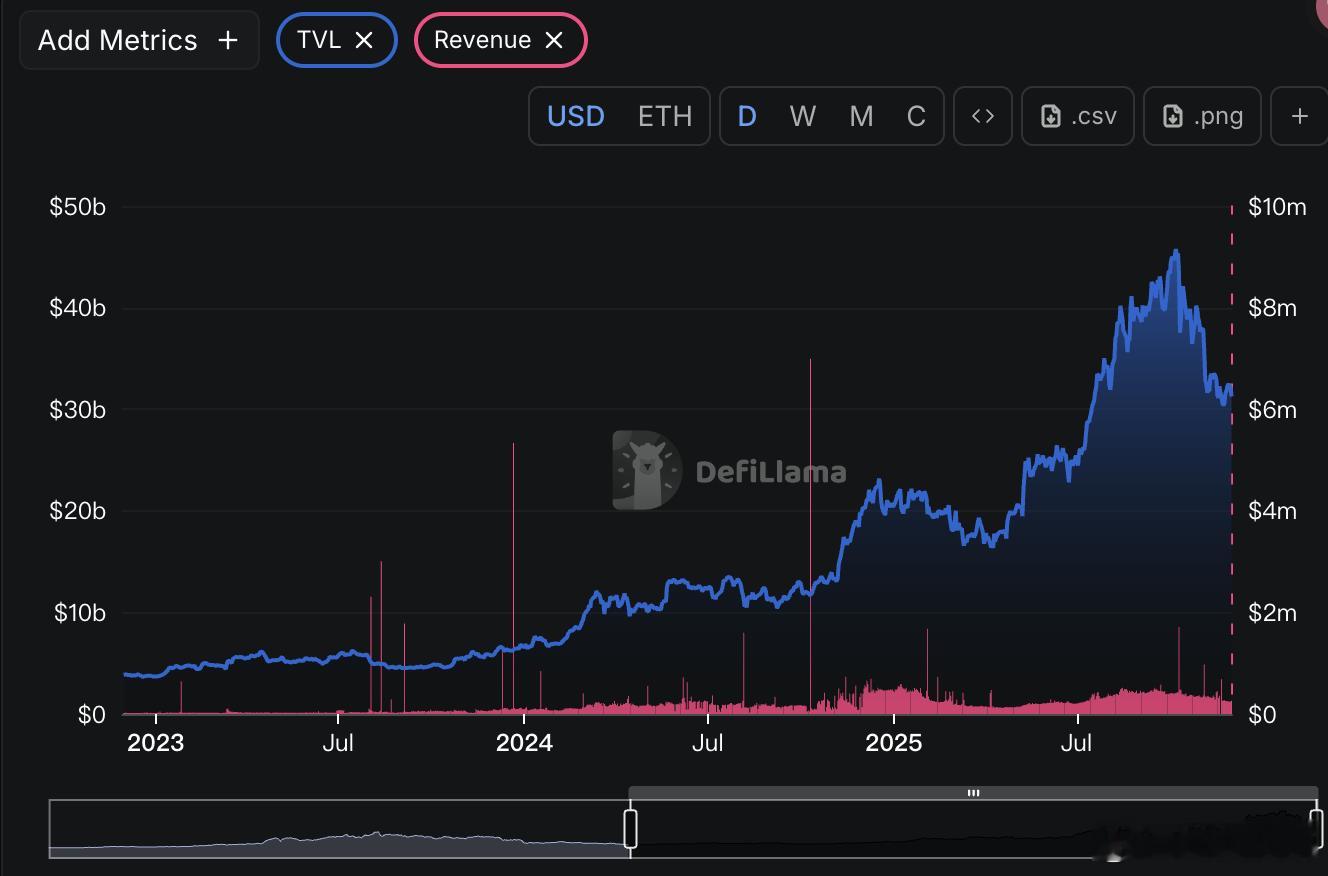
Task: Click the download icon on .png button
Action: click(1173, 116)
